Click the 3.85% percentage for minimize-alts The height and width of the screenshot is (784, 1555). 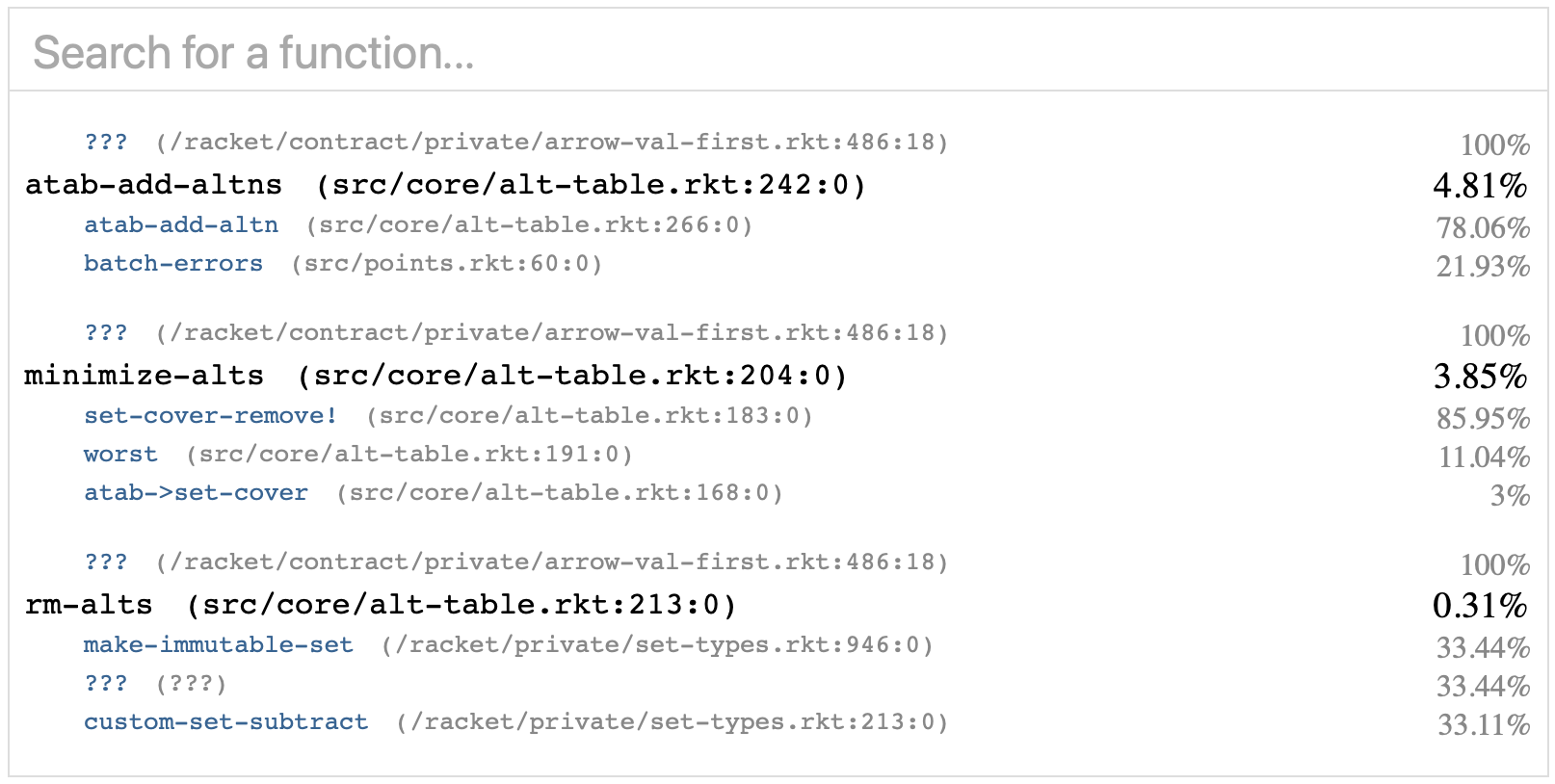pos(1480,376)
